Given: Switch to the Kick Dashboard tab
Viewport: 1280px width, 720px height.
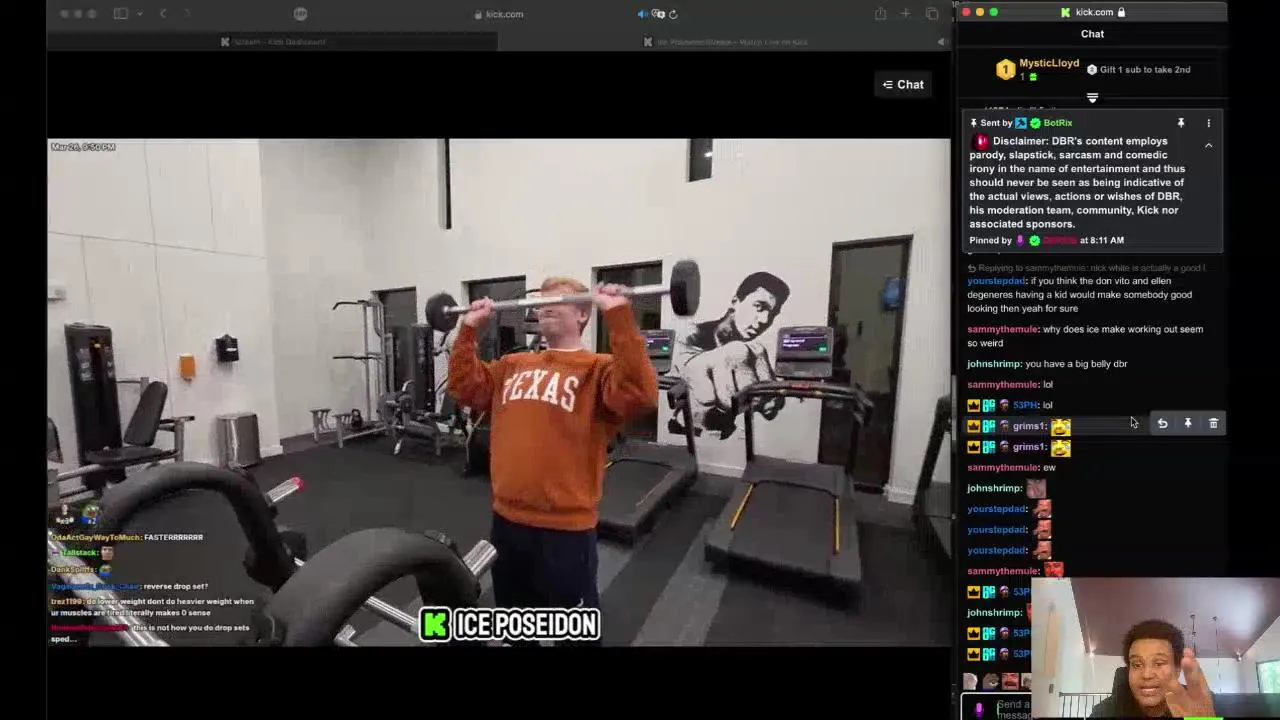Looking at the screenshot, I should tap(272, 42).
